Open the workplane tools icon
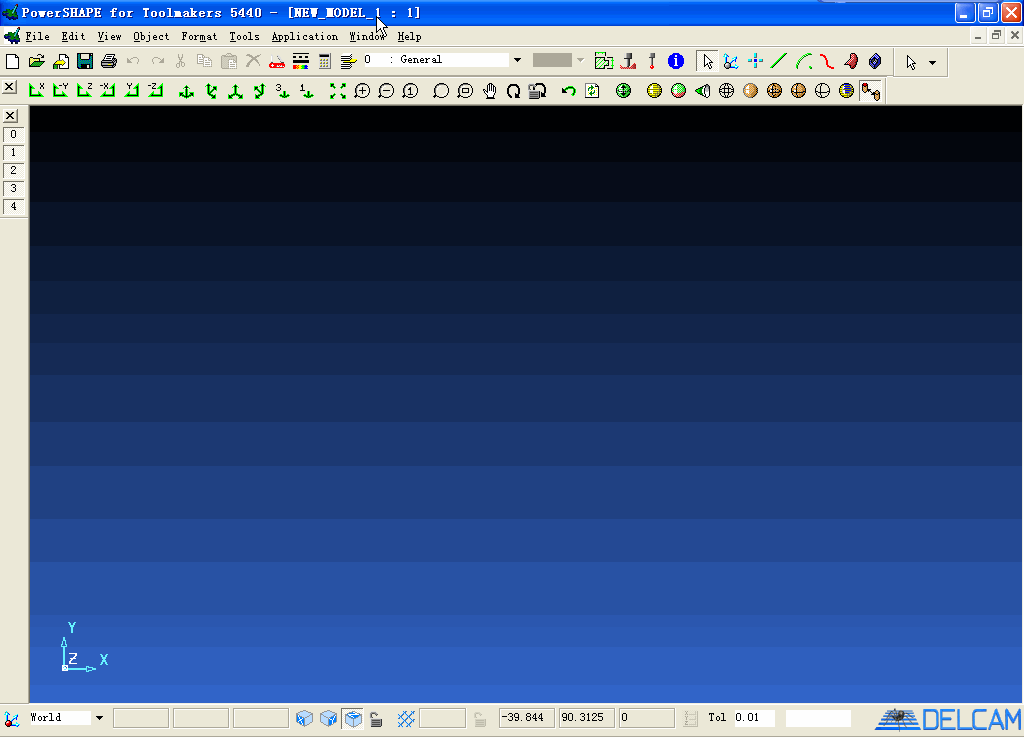The height and width of the screenshot is (738, 1024). [x=731, y=61]
